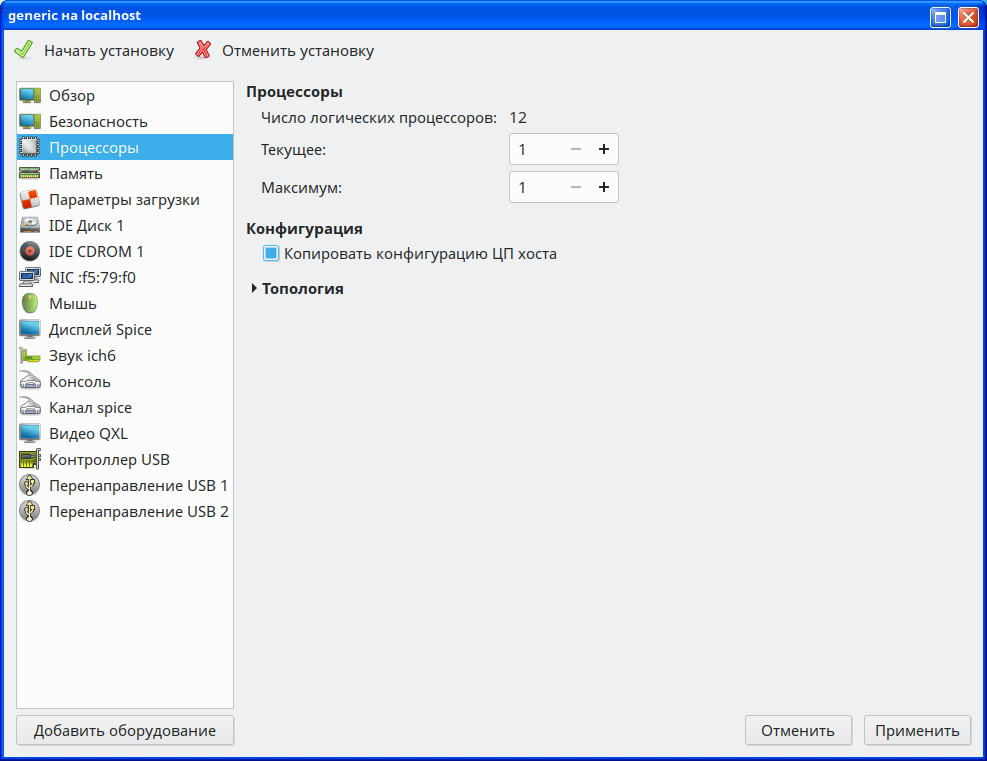
Task: Click the Процессоры chip icon
Action: (30, 147)
